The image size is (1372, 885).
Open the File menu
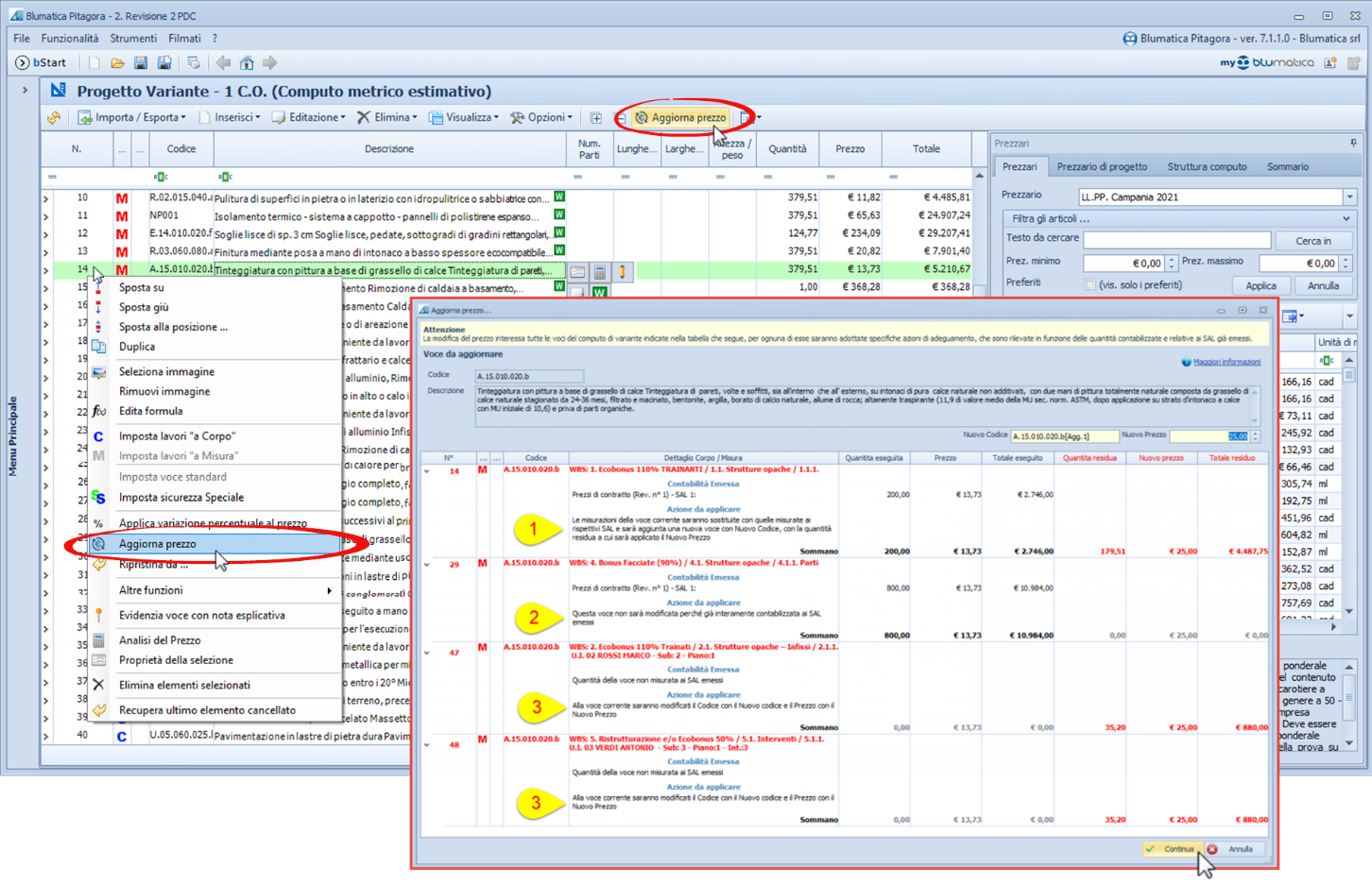click(22, 39)
